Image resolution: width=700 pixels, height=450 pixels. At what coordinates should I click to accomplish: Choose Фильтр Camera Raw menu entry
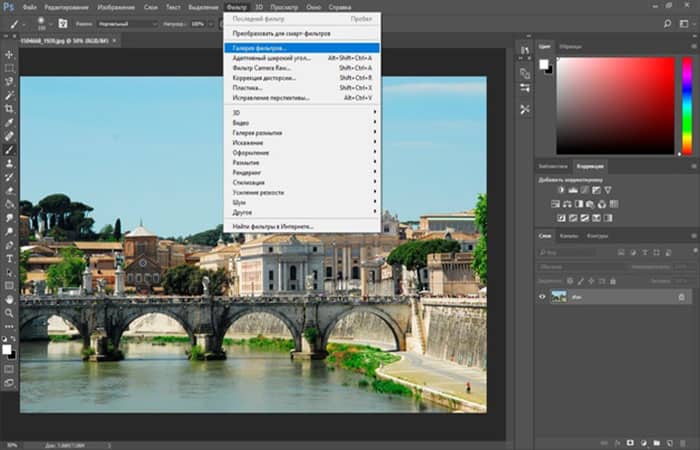(x=302, y=68)
